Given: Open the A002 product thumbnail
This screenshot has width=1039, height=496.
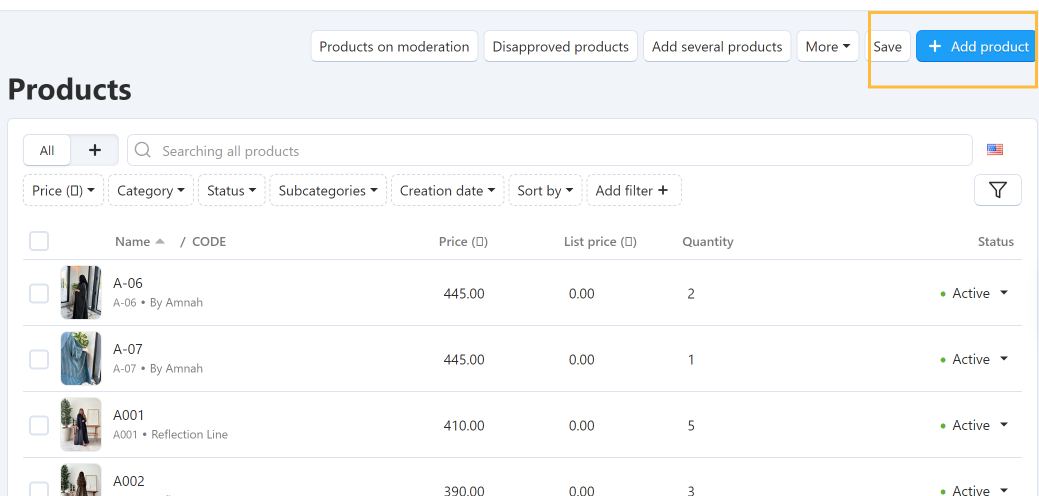Looking at the screenshot, I should 81,480.
